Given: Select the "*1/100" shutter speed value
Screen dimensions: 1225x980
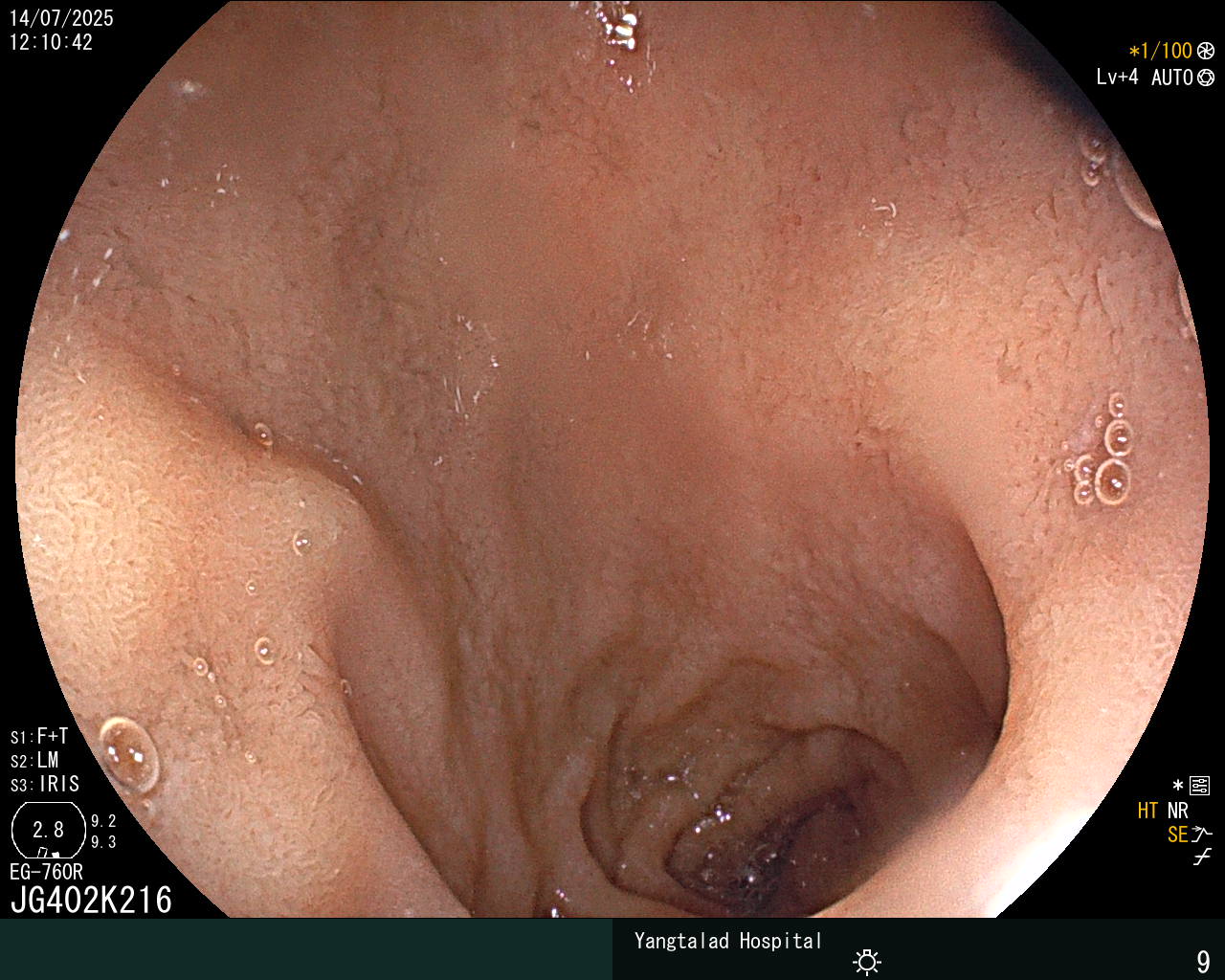Looking at the screenshot, I should pos(1161,52).
